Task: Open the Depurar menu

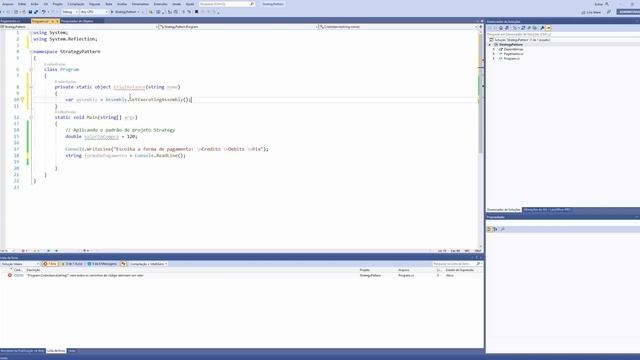Action: 95,4
